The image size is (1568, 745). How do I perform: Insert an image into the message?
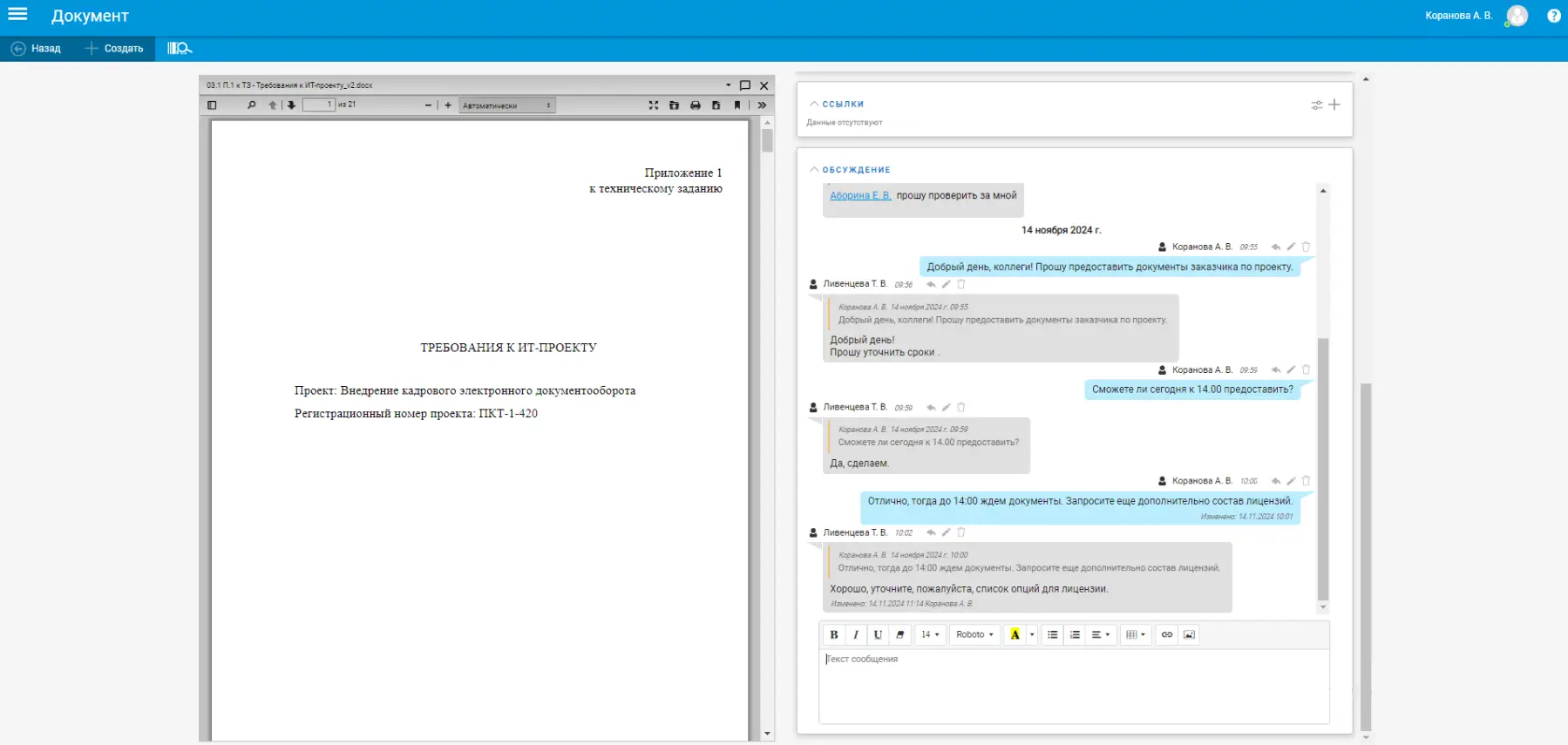[x=1189, y=635]
